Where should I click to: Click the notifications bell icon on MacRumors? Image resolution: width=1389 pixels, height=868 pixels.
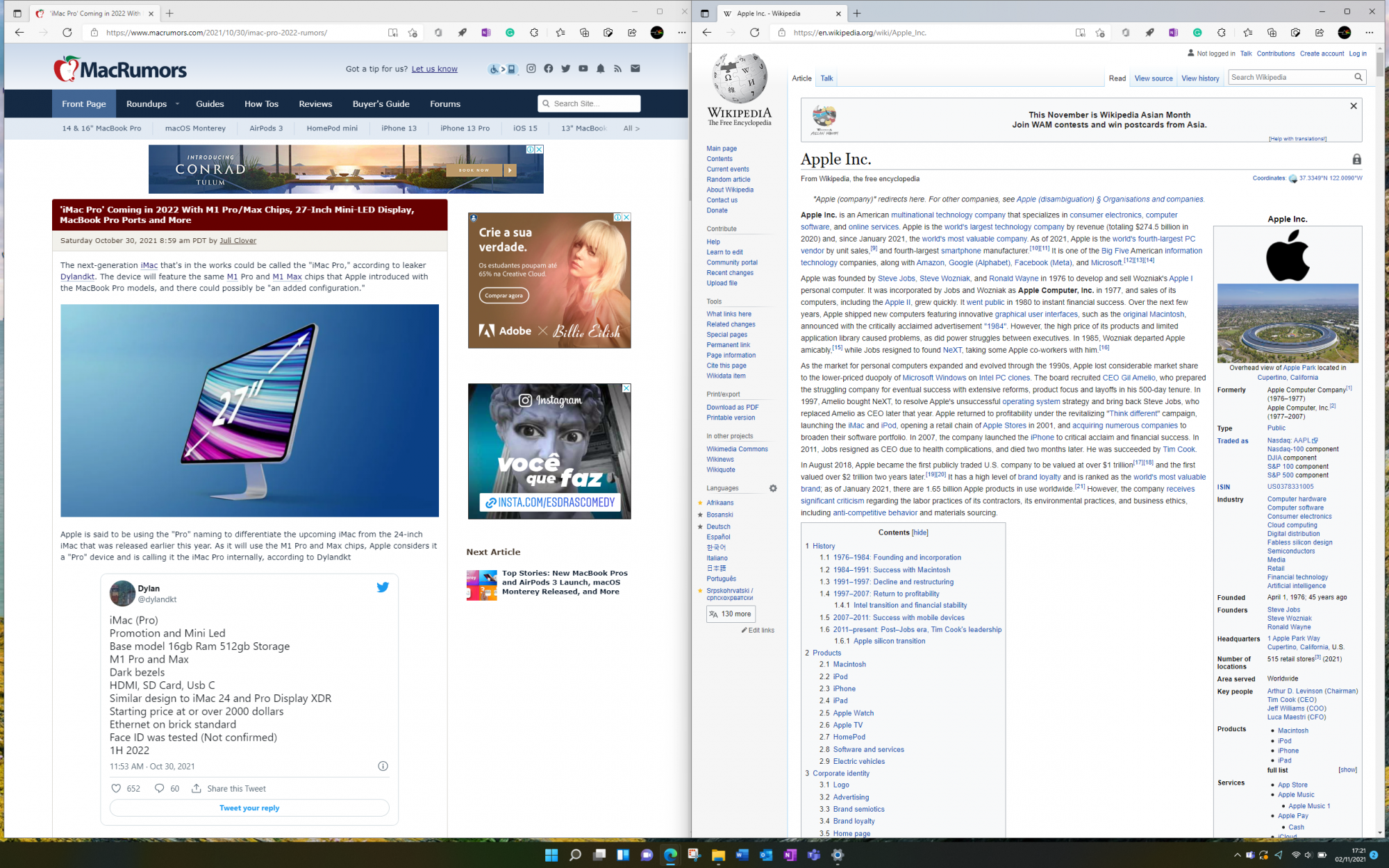600,68
